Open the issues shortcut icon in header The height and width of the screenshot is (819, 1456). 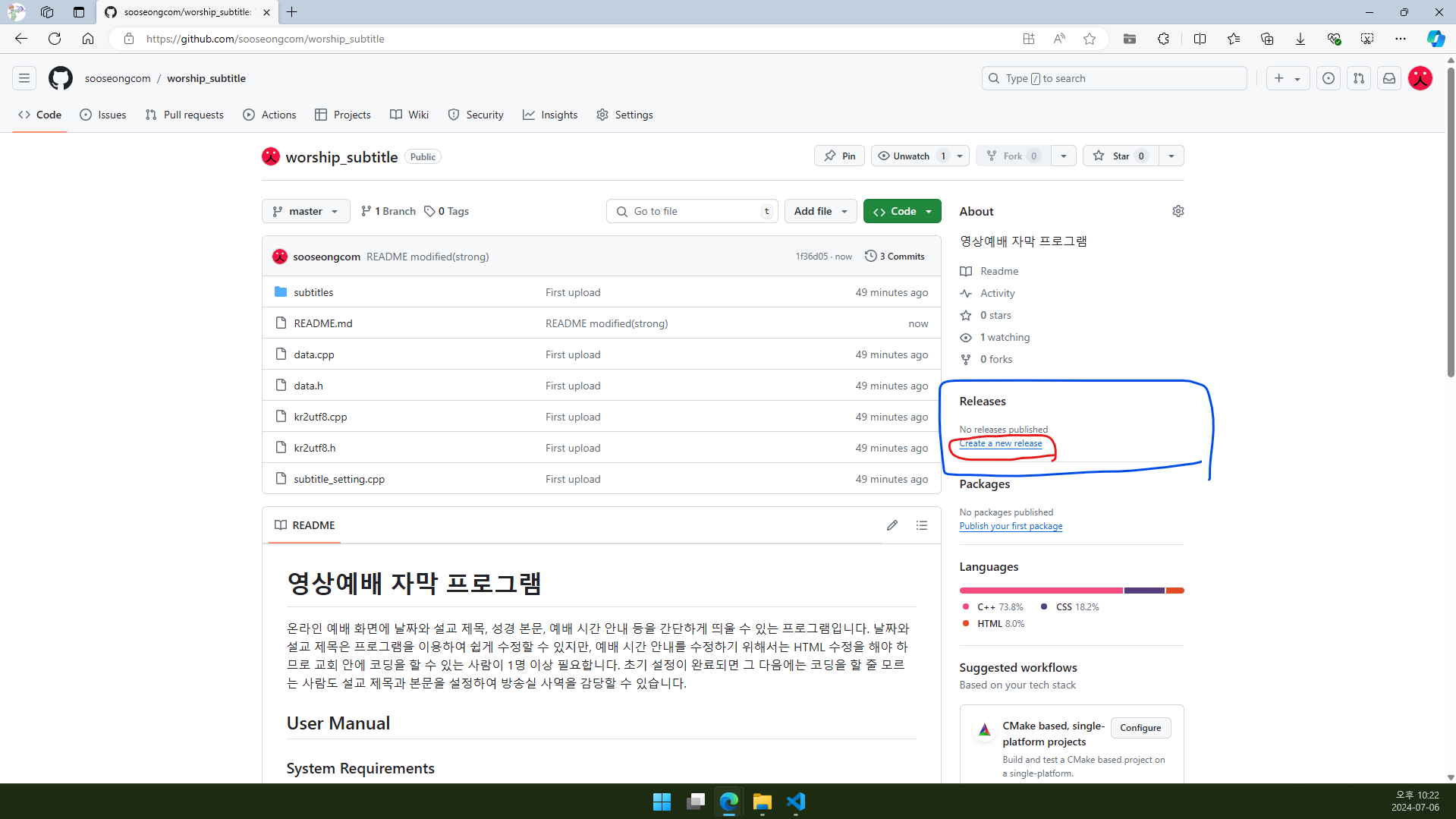[x=1329, y=78]
